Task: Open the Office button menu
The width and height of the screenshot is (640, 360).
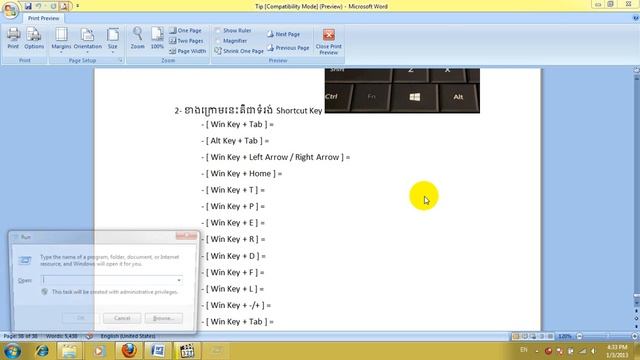Action: [x=10, y=10]
